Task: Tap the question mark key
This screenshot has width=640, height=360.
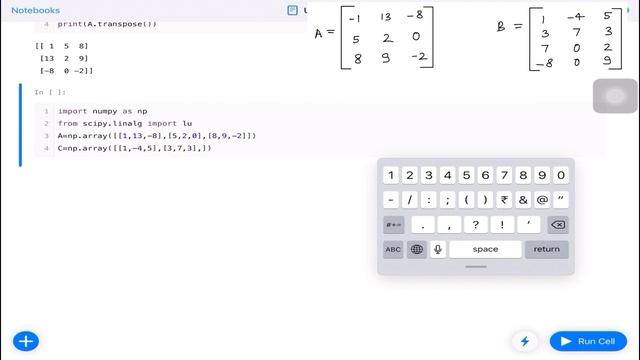Action: [x=476, y=224]
